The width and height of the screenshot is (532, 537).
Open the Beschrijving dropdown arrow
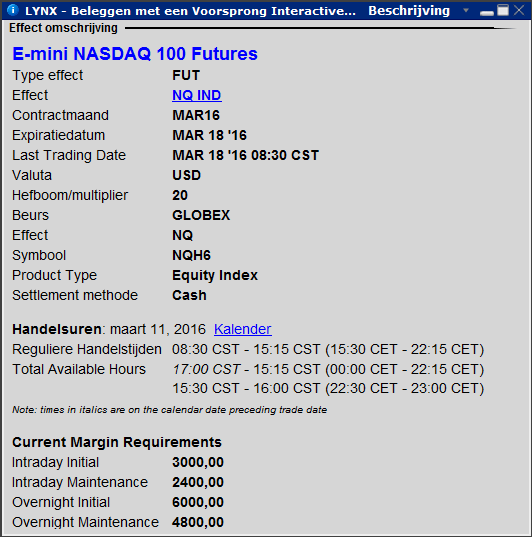tap(466, 11)
